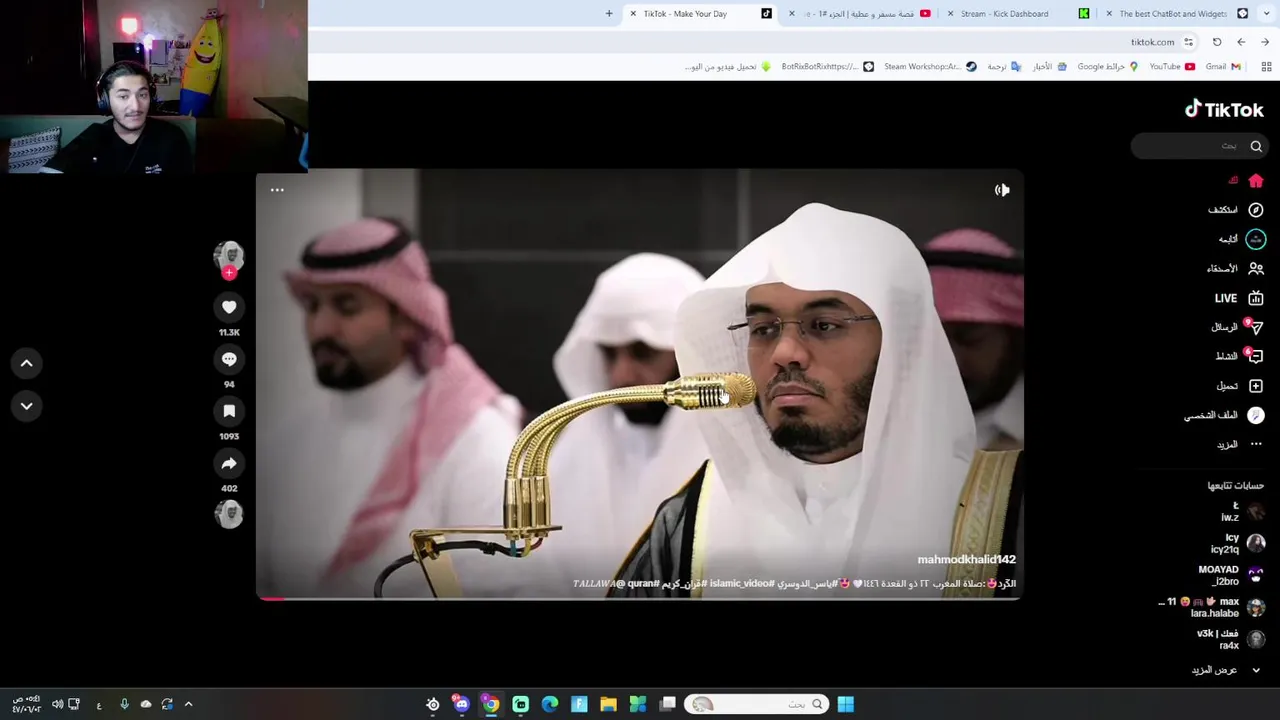Open the spinning sound disc below share
The width and height of the screenshot is (1280, 720).
(x=229, y=514)
